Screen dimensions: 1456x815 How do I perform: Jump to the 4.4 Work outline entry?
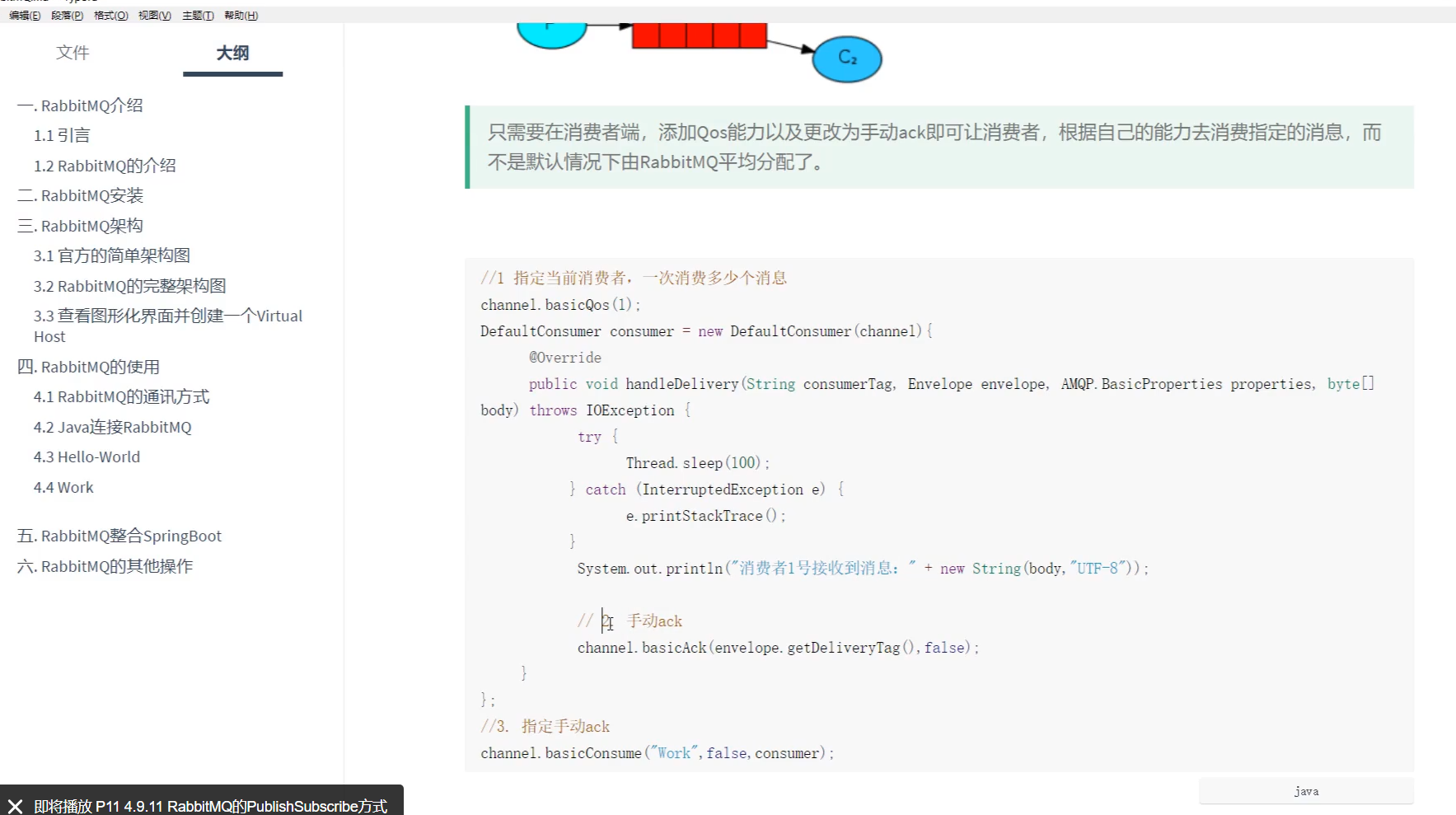coord(63,487)
